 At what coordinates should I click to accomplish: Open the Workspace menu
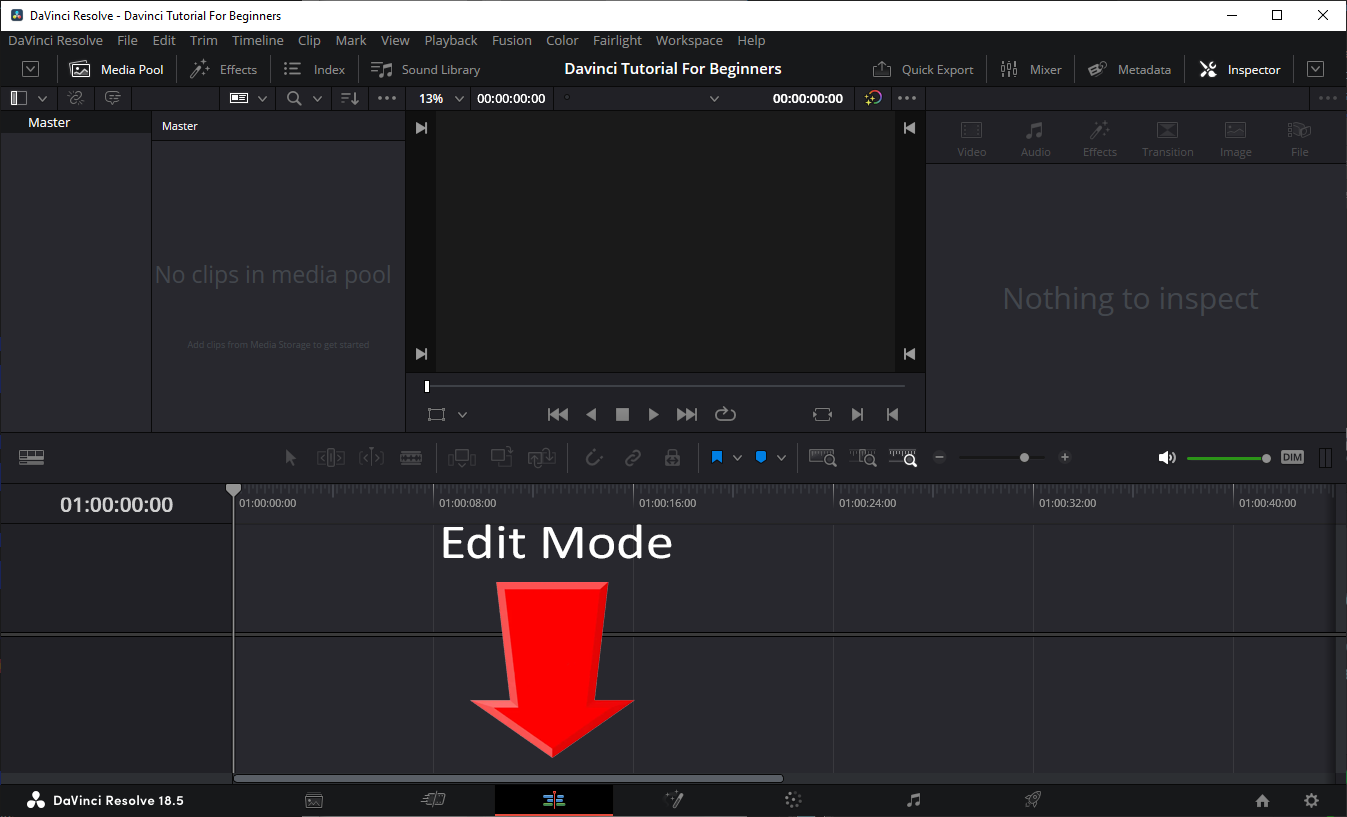coord(689,40)
